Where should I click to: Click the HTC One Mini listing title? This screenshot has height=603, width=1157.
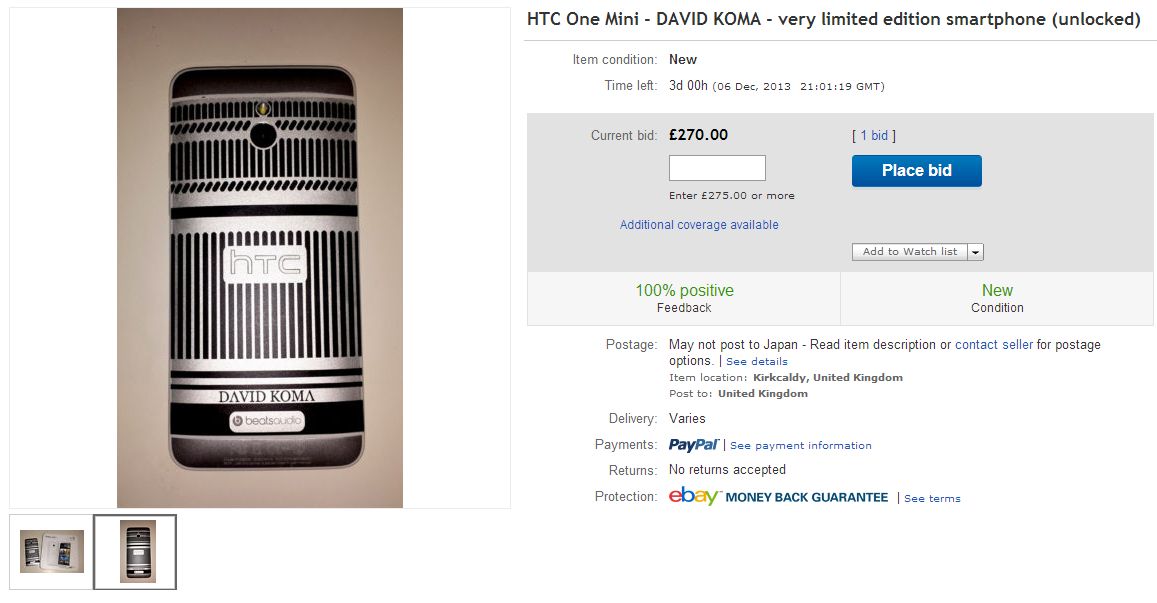tap(833, 20)
